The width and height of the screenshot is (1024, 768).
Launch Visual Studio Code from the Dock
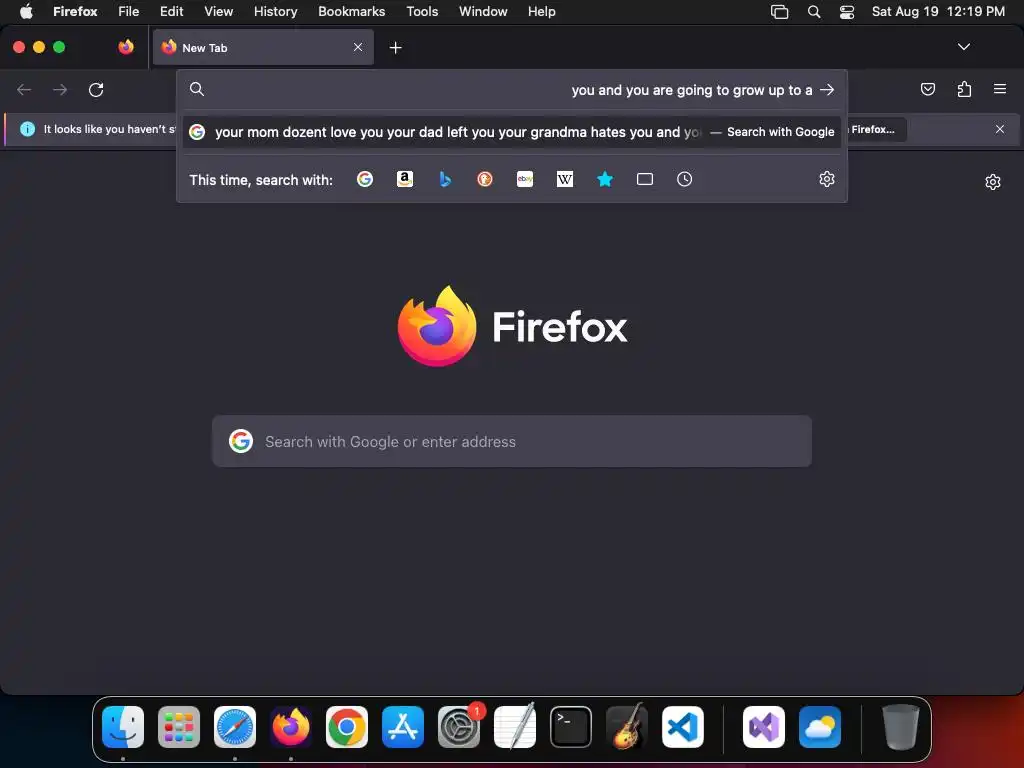coord(683,727)
